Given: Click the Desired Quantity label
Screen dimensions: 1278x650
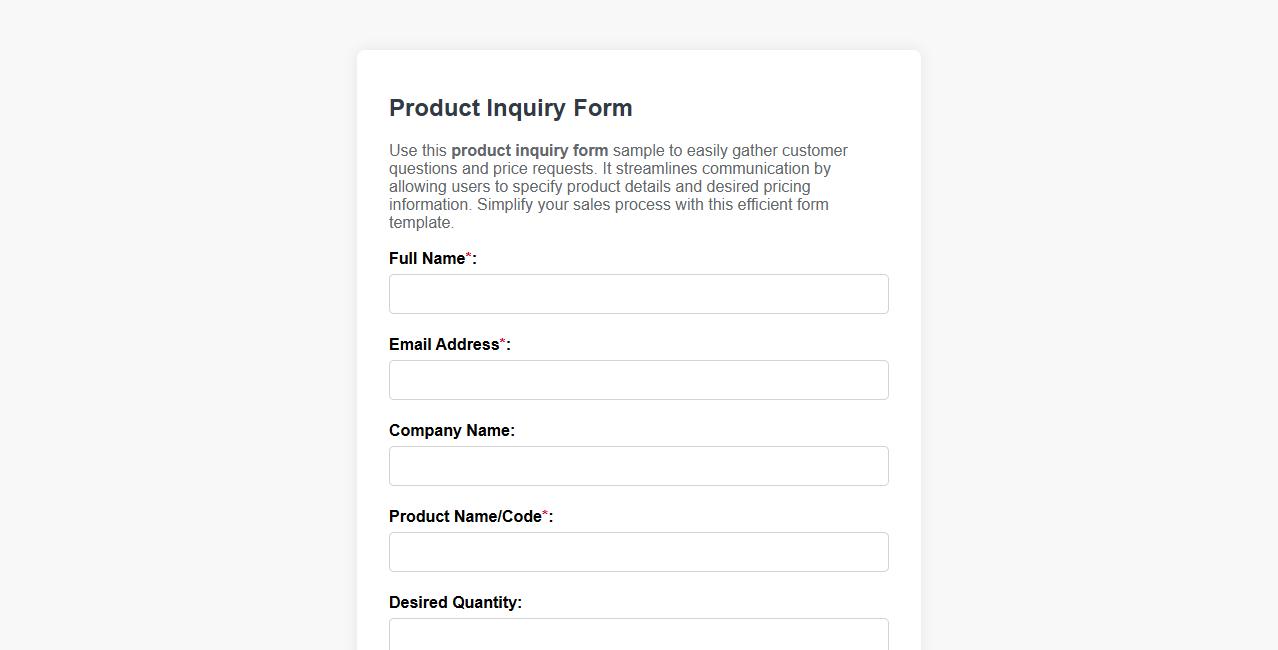Looking at the screenshot, I should point(455,602).
